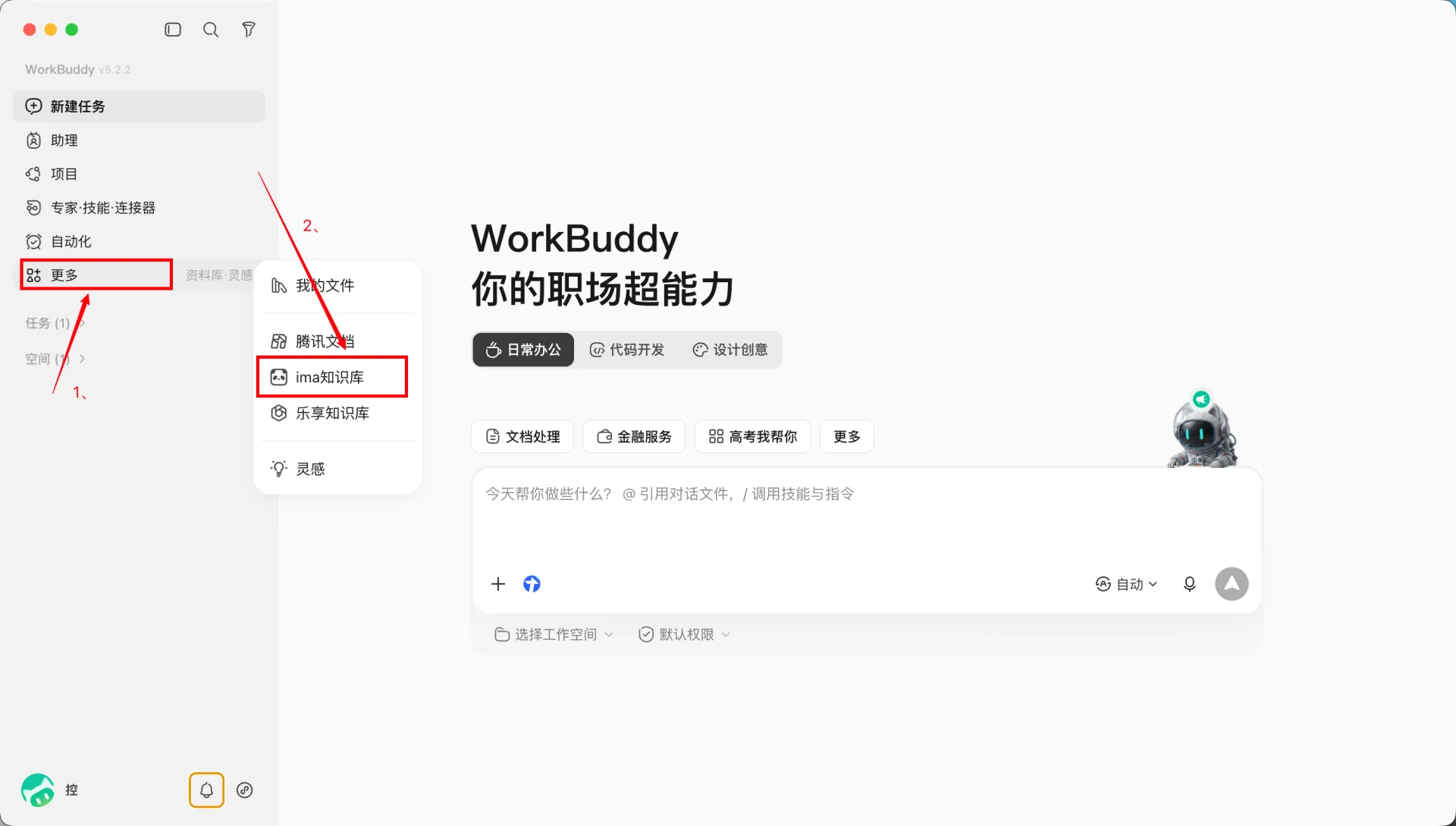Screen dimensions: 1456x826
Task: Open the 默认权限 dropdown
Action: pos(684,634)
